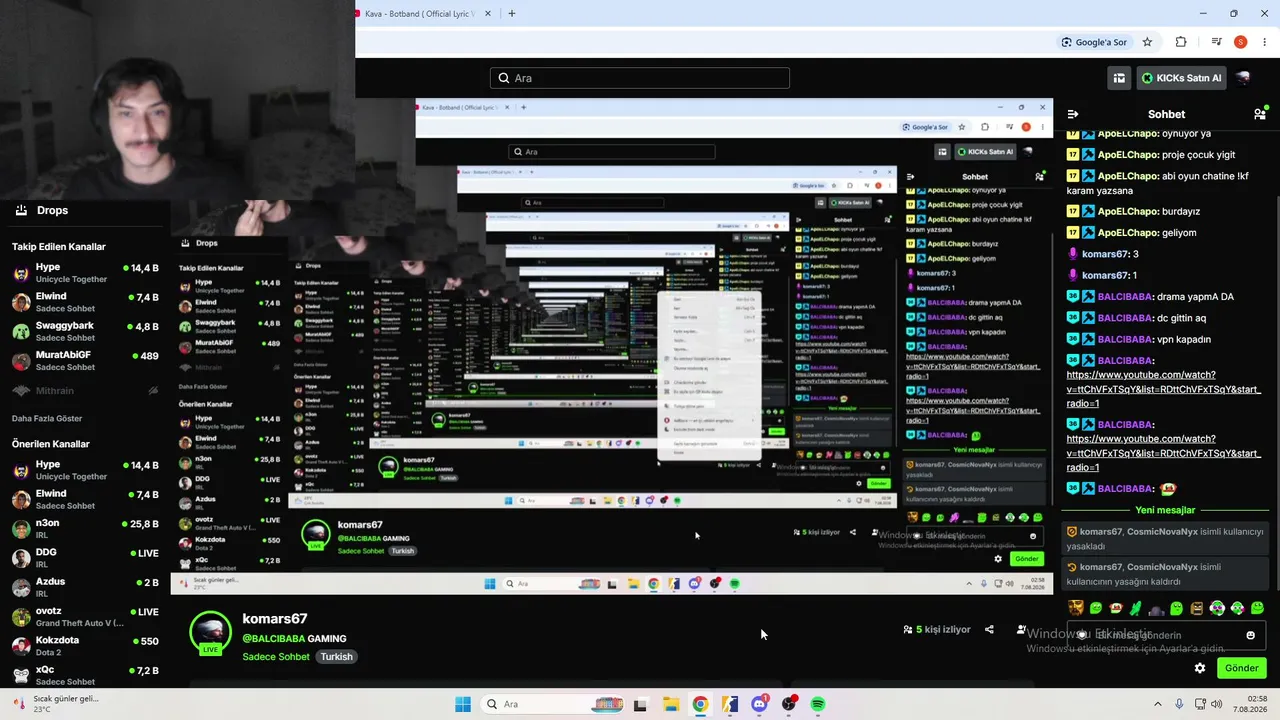Click Drops label in sidebar

tap(52, 210)
